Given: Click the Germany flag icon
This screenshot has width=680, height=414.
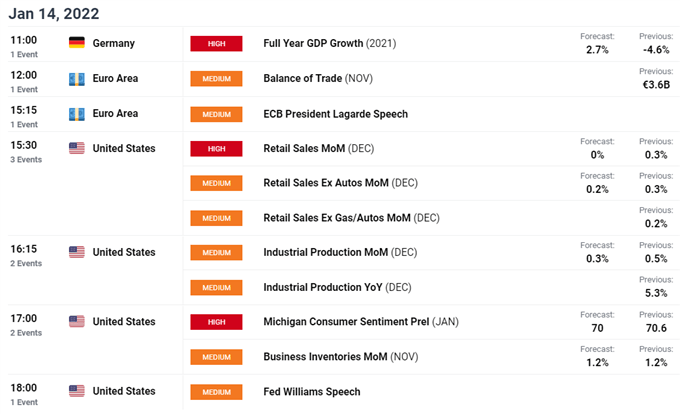Looking at the screenshot, I should coord(77,42).
